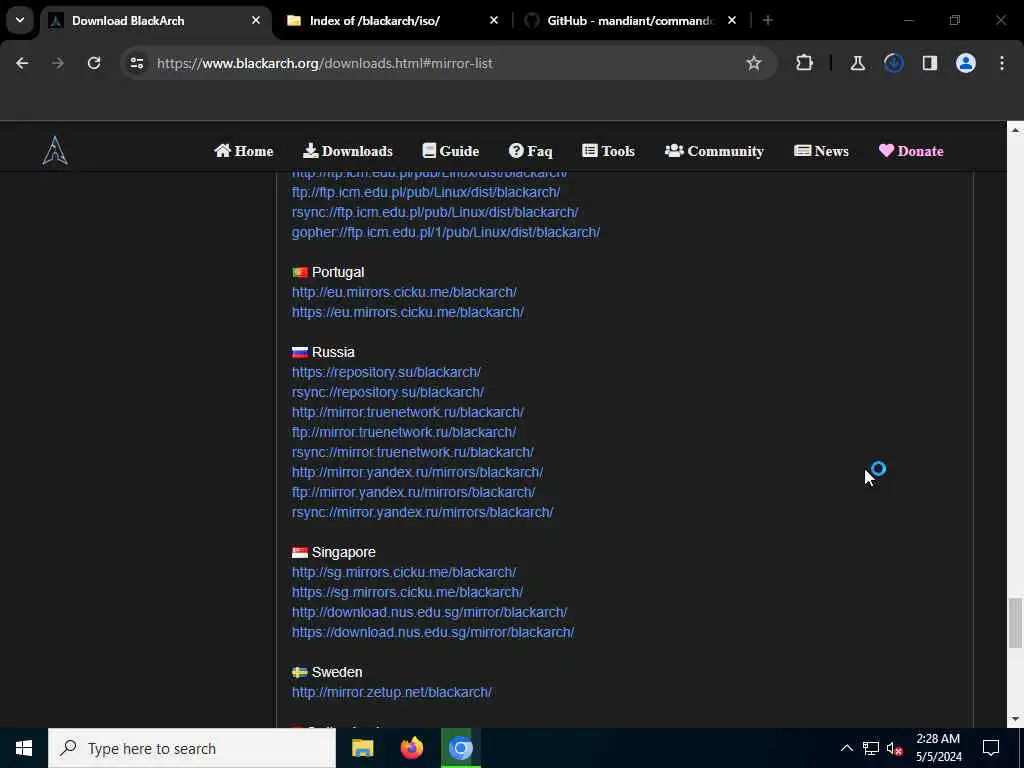The height and width of the screenshot is (768, 1024).
Task: Expand the tab search dropdown arrow
Action: (x=20, y=20)
